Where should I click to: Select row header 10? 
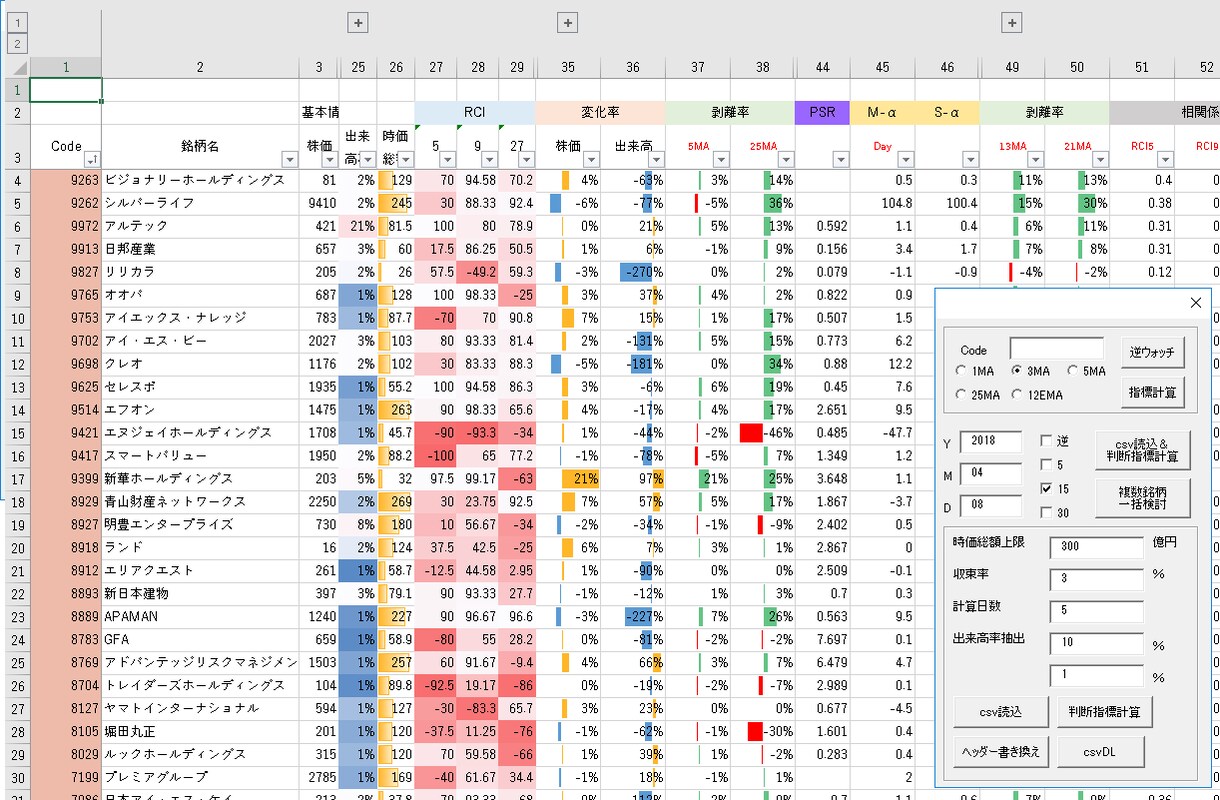(x=15, y=318)
